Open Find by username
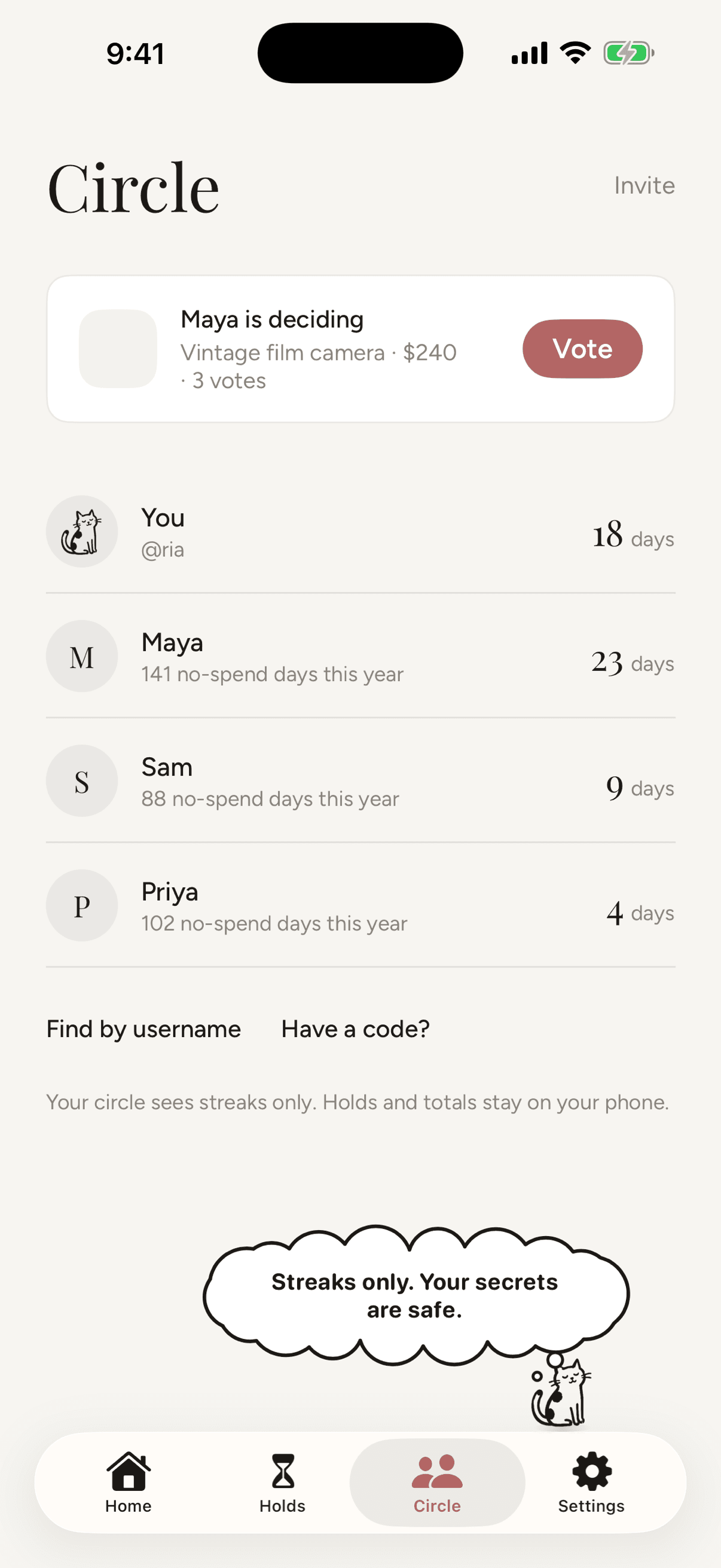Screen dimensions: 721x1568 (143, 1029)
